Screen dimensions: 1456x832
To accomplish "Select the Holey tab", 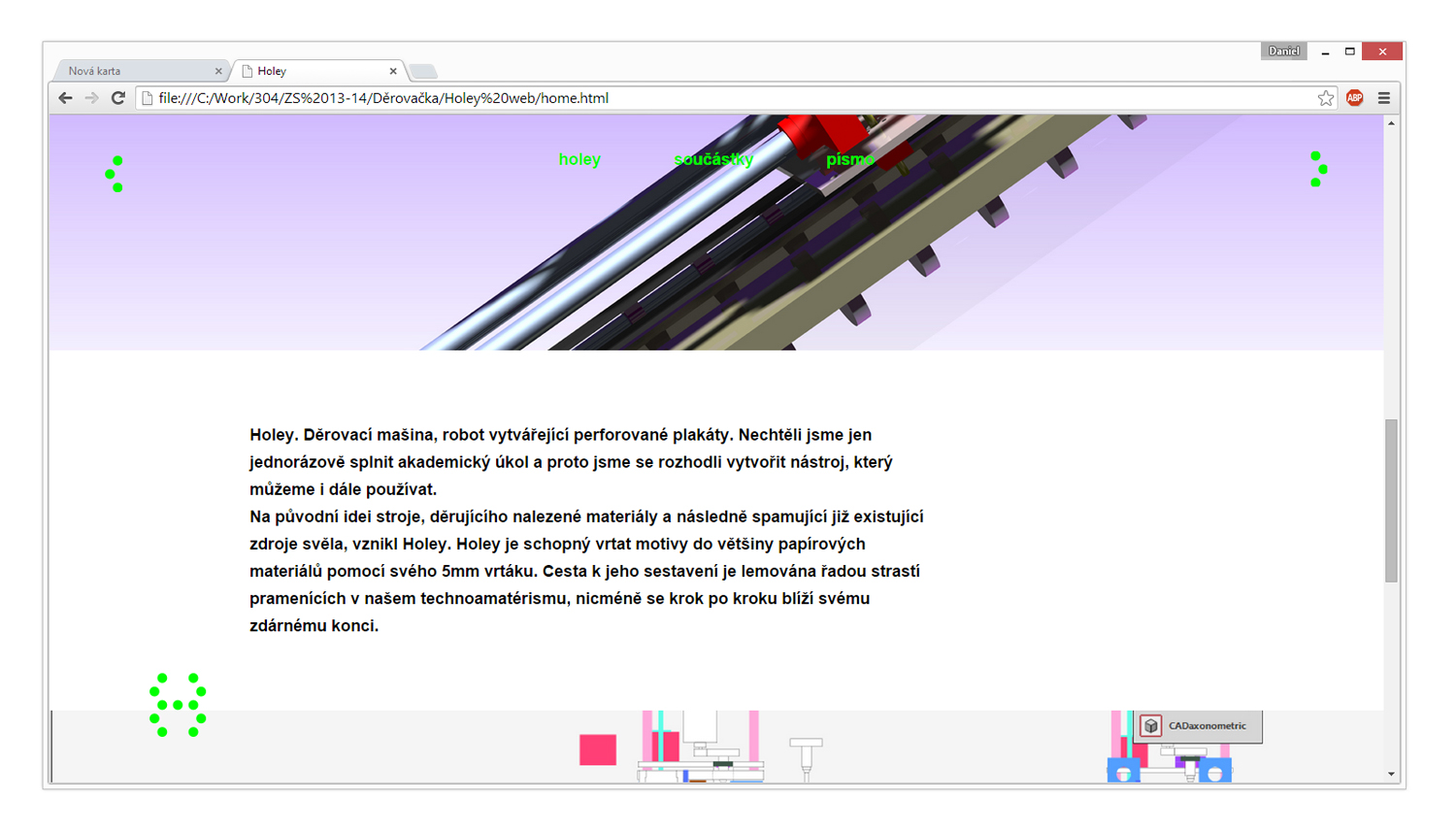I will pyautogui.click(x=320, y=71).
